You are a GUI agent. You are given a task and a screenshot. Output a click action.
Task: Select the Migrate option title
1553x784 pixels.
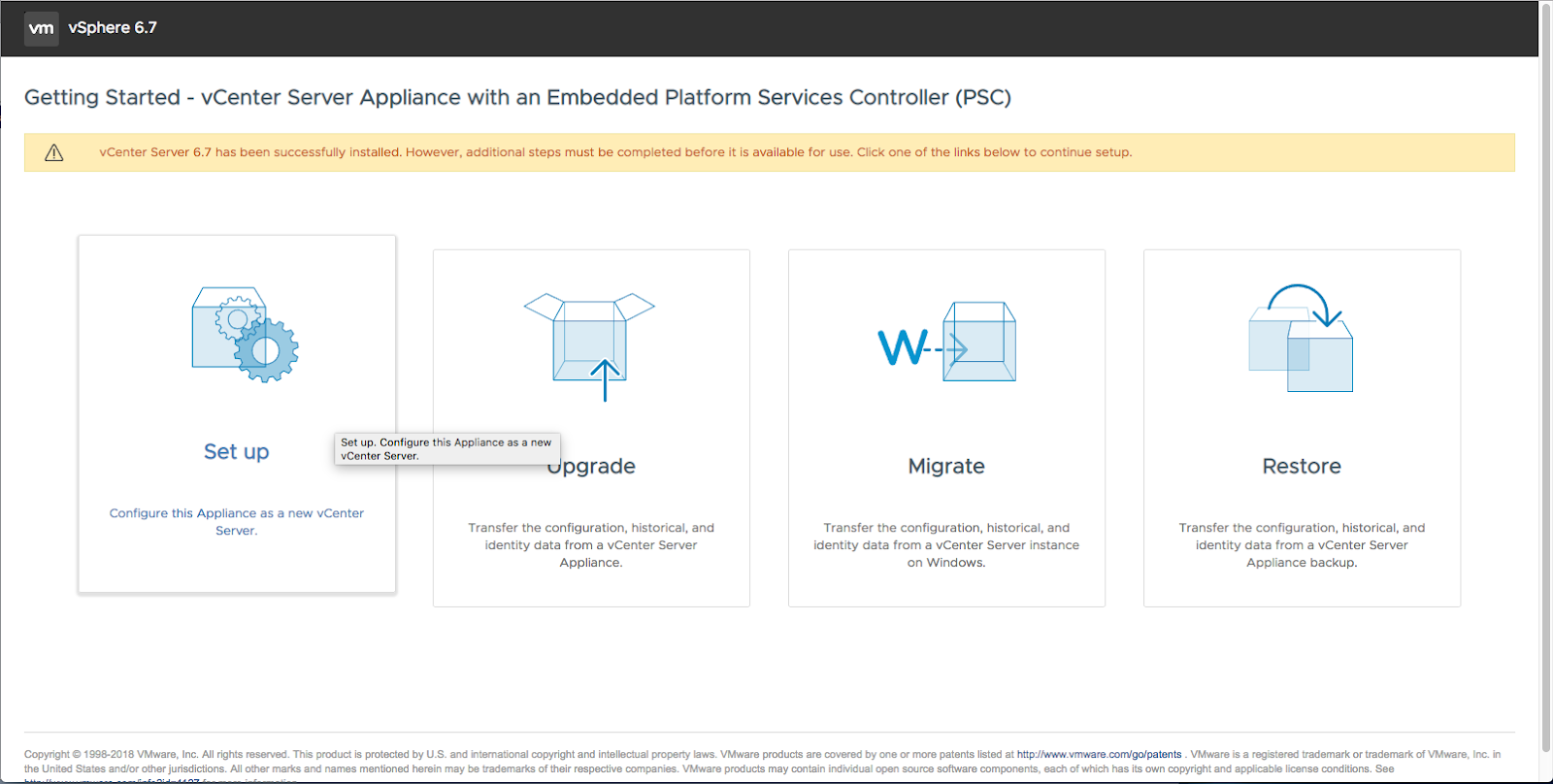pyautogui.click(x=946, y=467)
